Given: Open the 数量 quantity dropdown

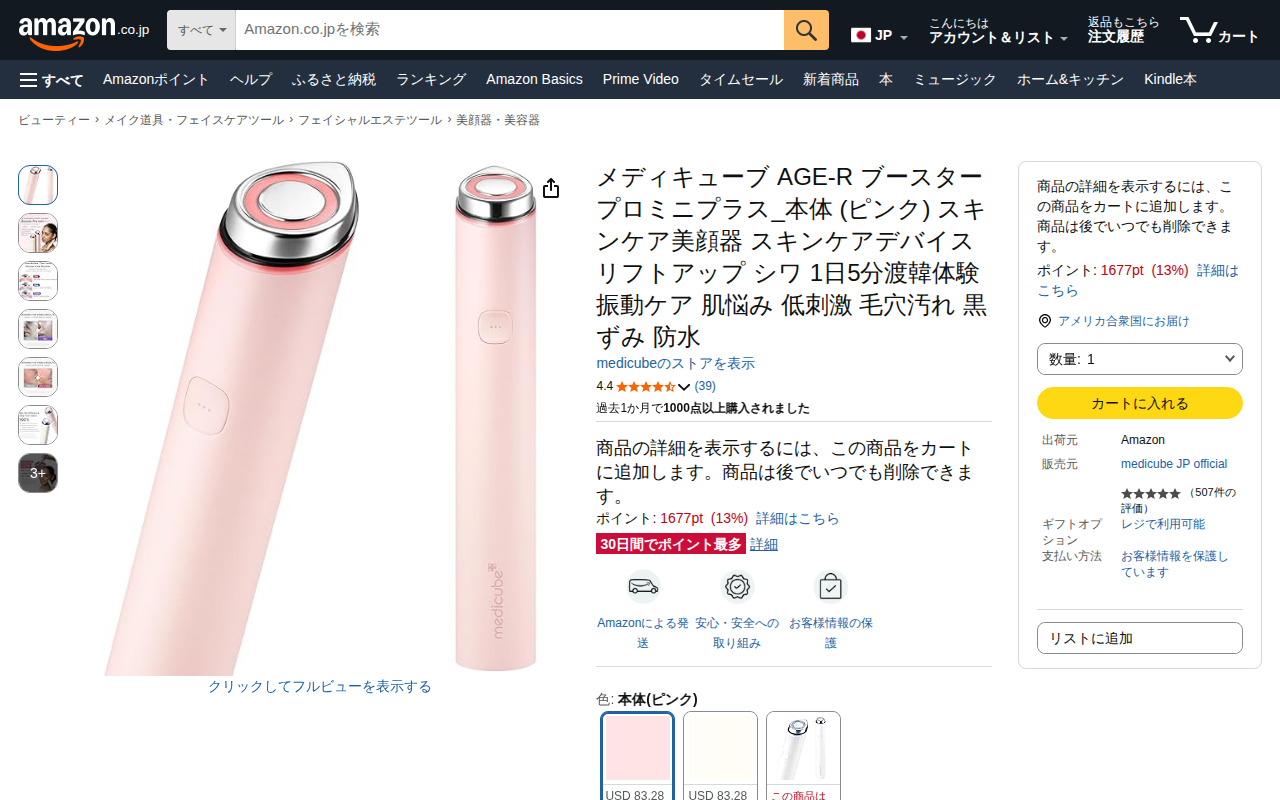Looking at the screenshot, I should pos(1140,359).
